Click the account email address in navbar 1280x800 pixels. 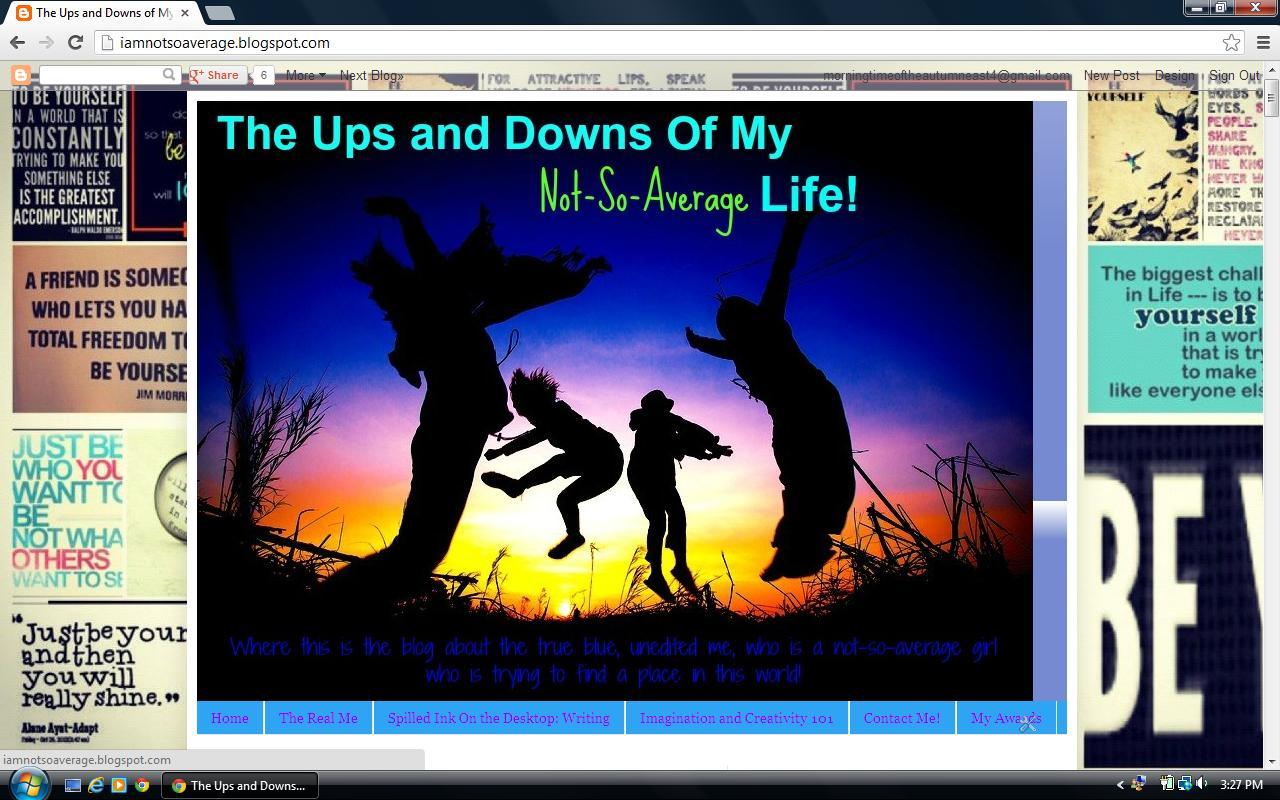[x=945, y=75]
